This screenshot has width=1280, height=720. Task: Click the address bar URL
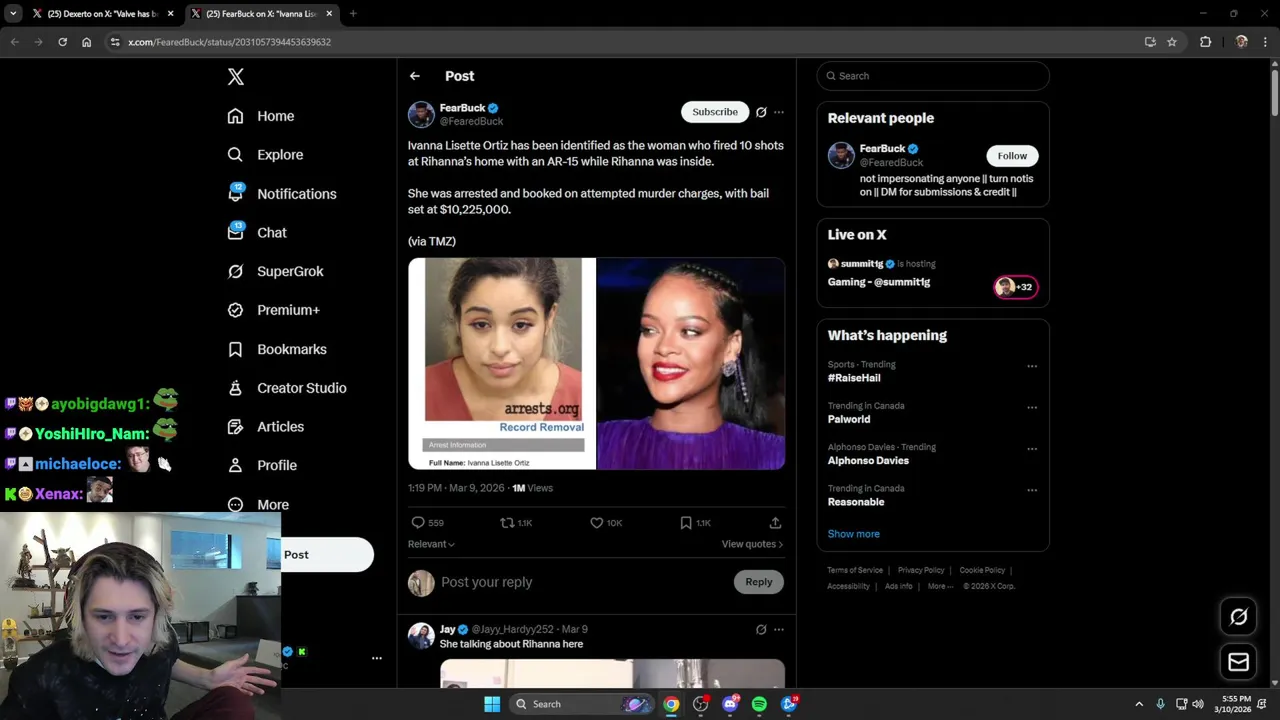pos(229,42)
